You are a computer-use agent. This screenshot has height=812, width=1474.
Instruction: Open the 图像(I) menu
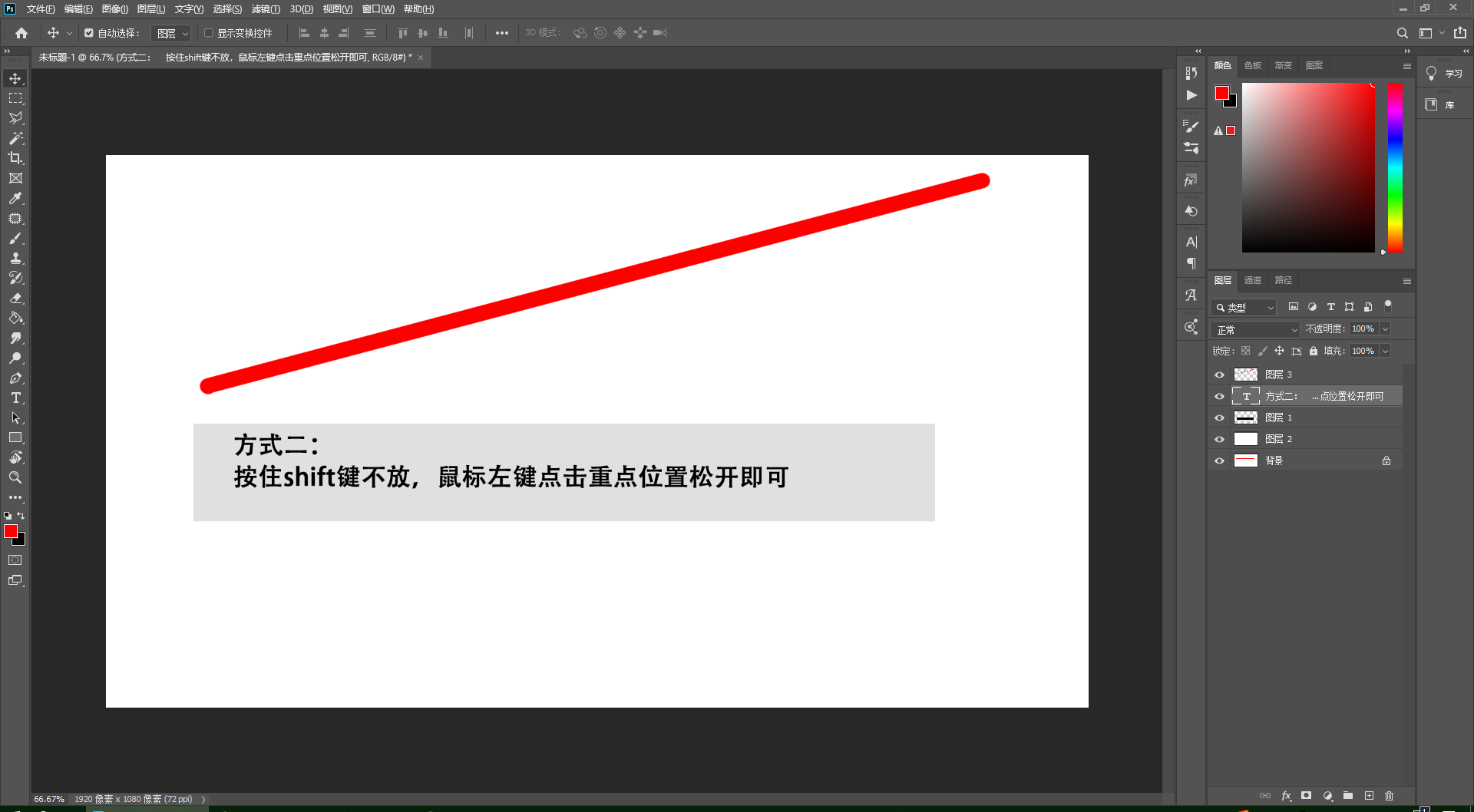coord(115,9)
